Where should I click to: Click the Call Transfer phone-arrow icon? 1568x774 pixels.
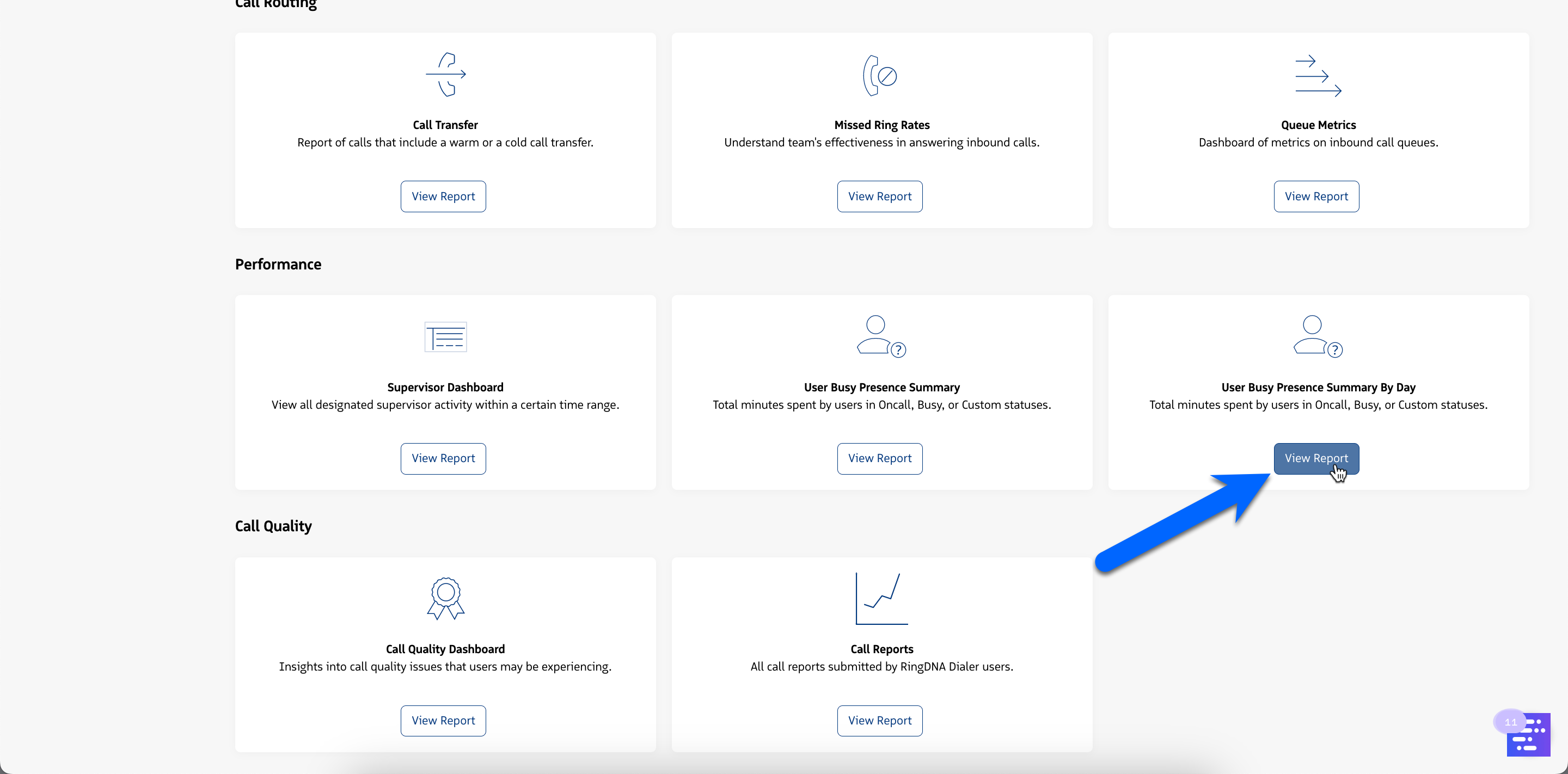tap(445, 74)
